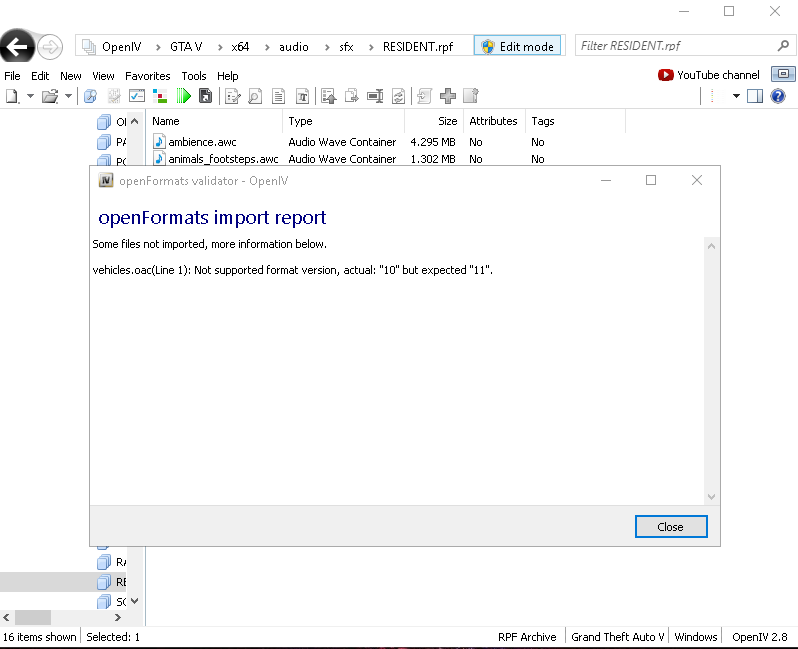Image resolution: width=798 pixels, height=649 pixels.
Task: Close the openFormats validator dialog window
Action: (x=697, y=180)
